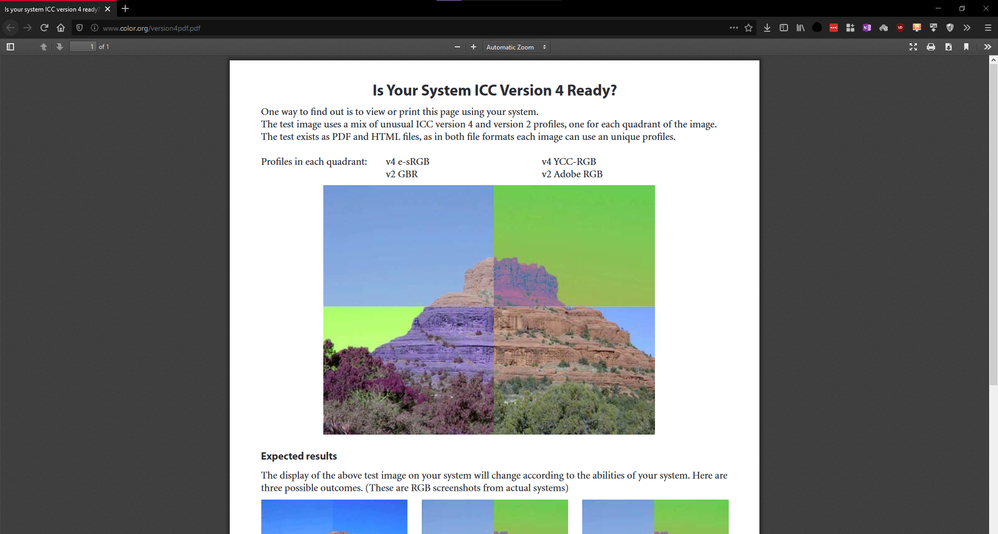The width and height of the screenshot is (998, 534).
Task: Click the vertical scrollbar thumb
Action: tap(993, 224)
